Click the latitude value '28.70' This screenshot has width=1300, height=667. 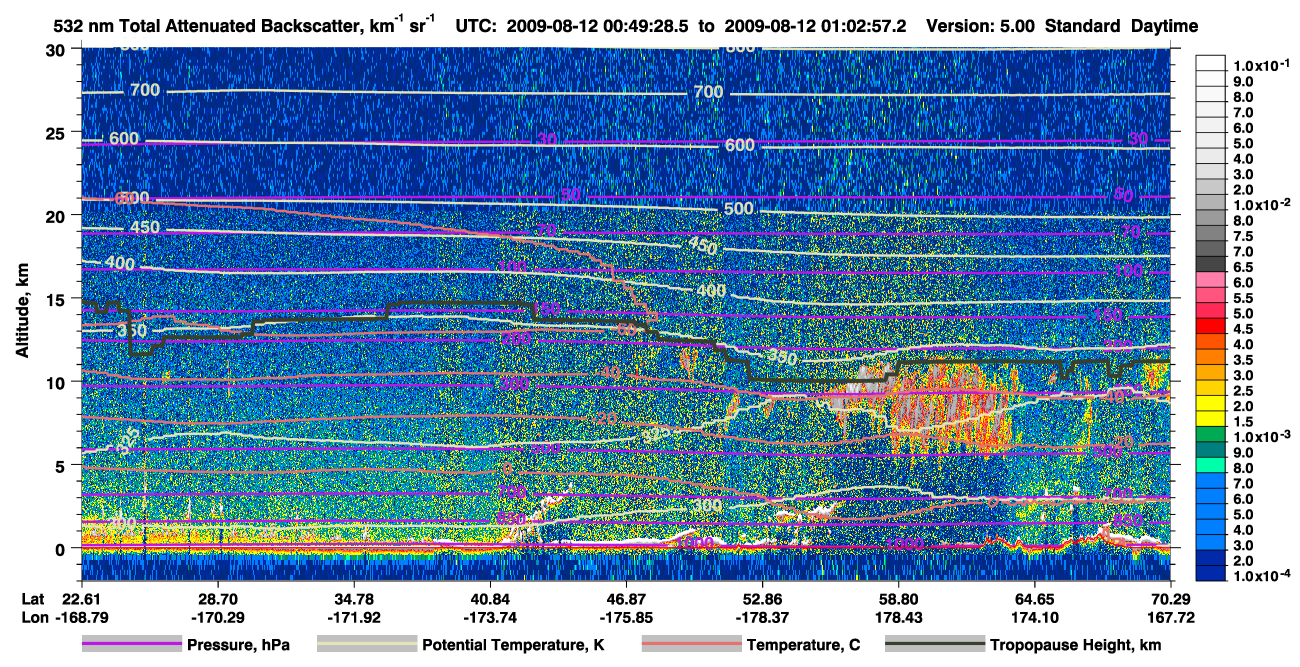coord(217,598)
